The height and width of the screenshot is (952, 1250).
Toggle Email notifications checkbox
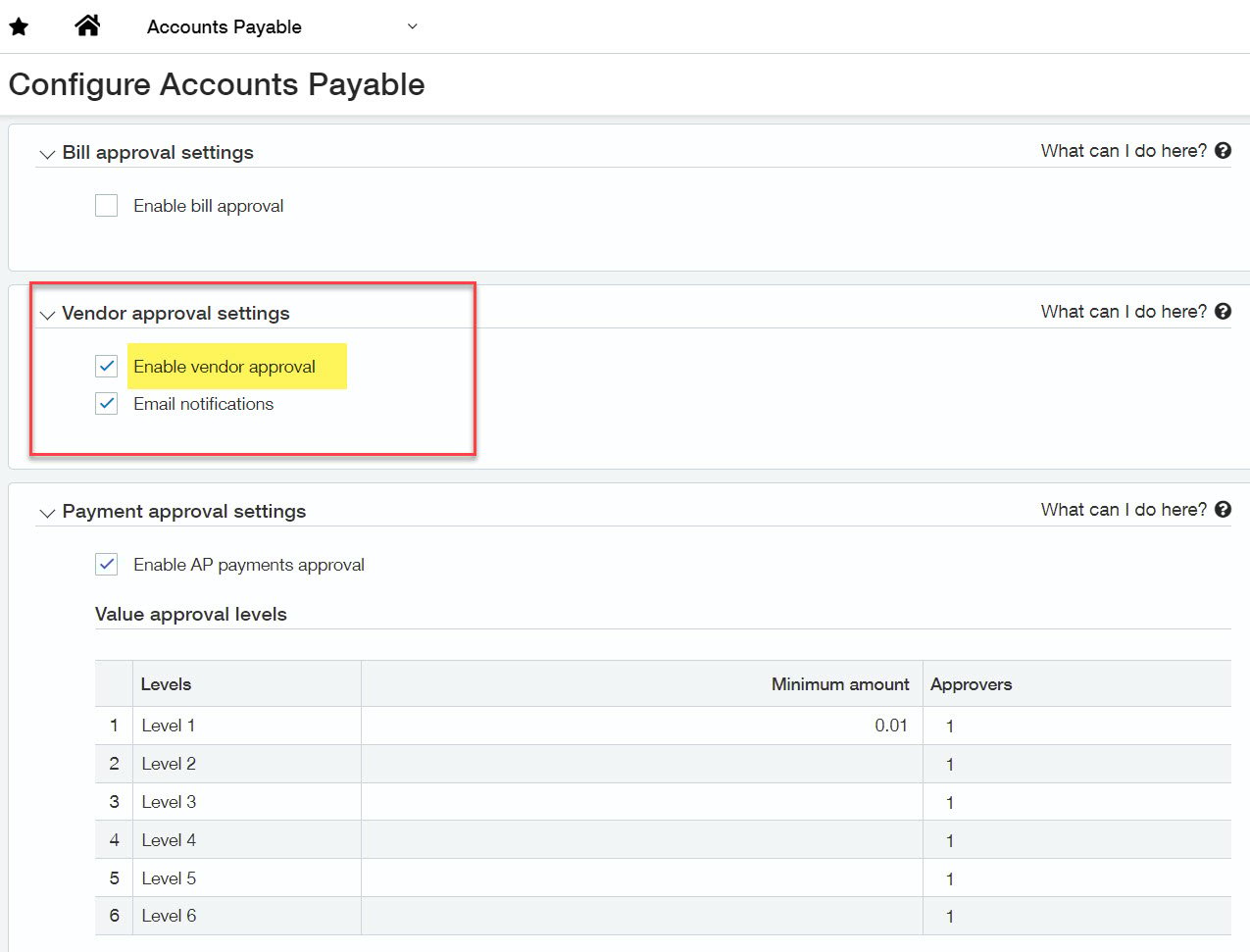pyautogui.click(x=106, y=404)
